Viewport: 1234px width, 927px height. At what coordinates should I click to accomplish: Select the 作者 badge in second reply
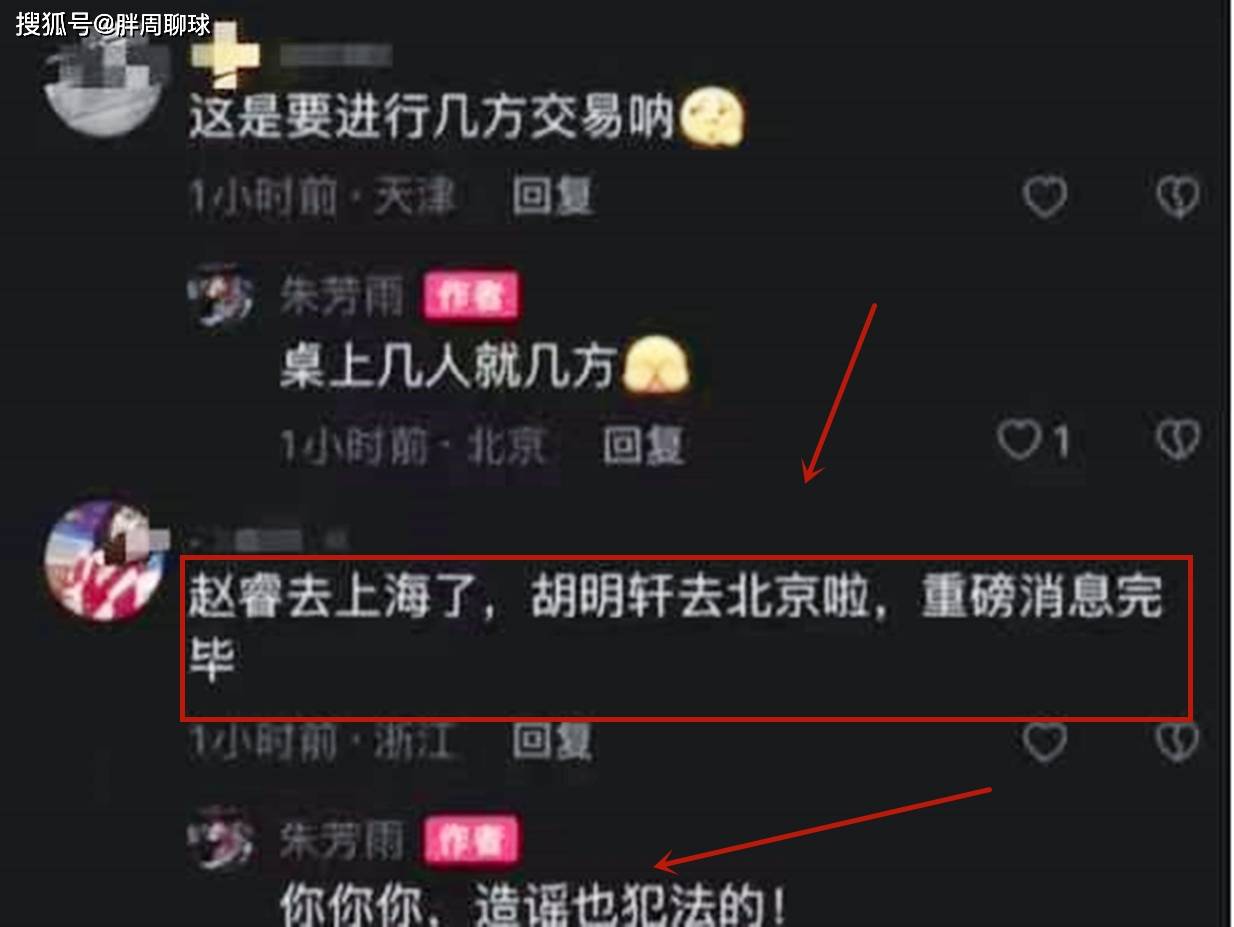point(472,840)
